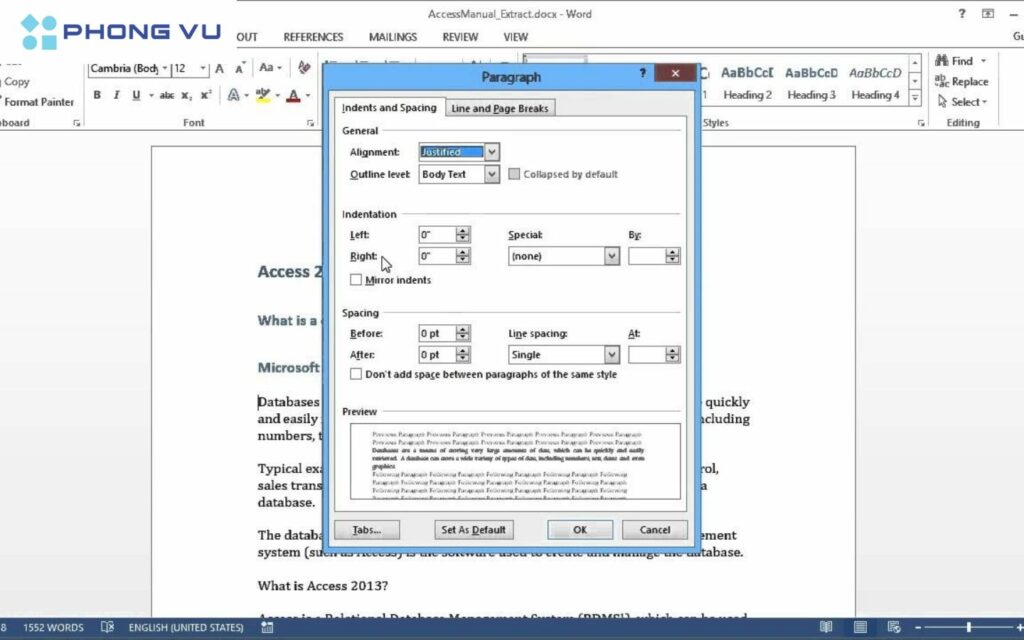Switch to Web Layout view
Viewport: 1024px width, 640px height.
coord(893,627)
